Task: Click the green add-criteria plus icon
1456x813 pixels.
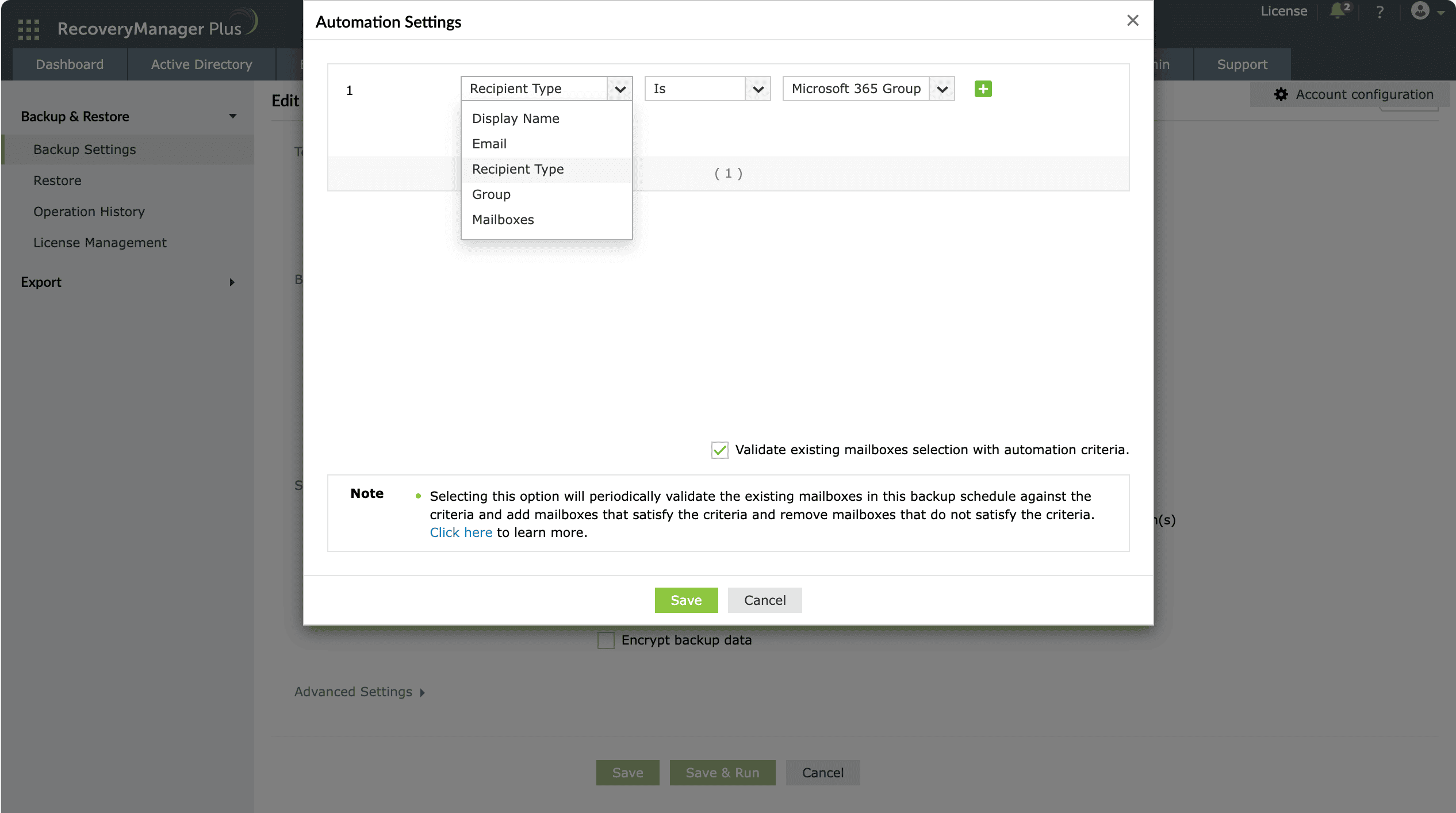Action: 983,89
